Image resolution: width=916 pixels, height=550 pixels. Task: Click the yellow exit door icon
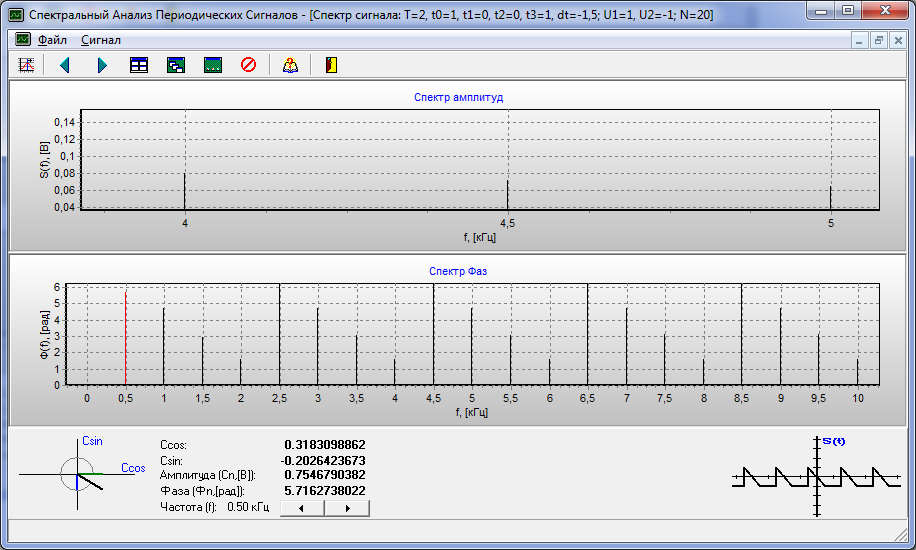coord(331,65)
